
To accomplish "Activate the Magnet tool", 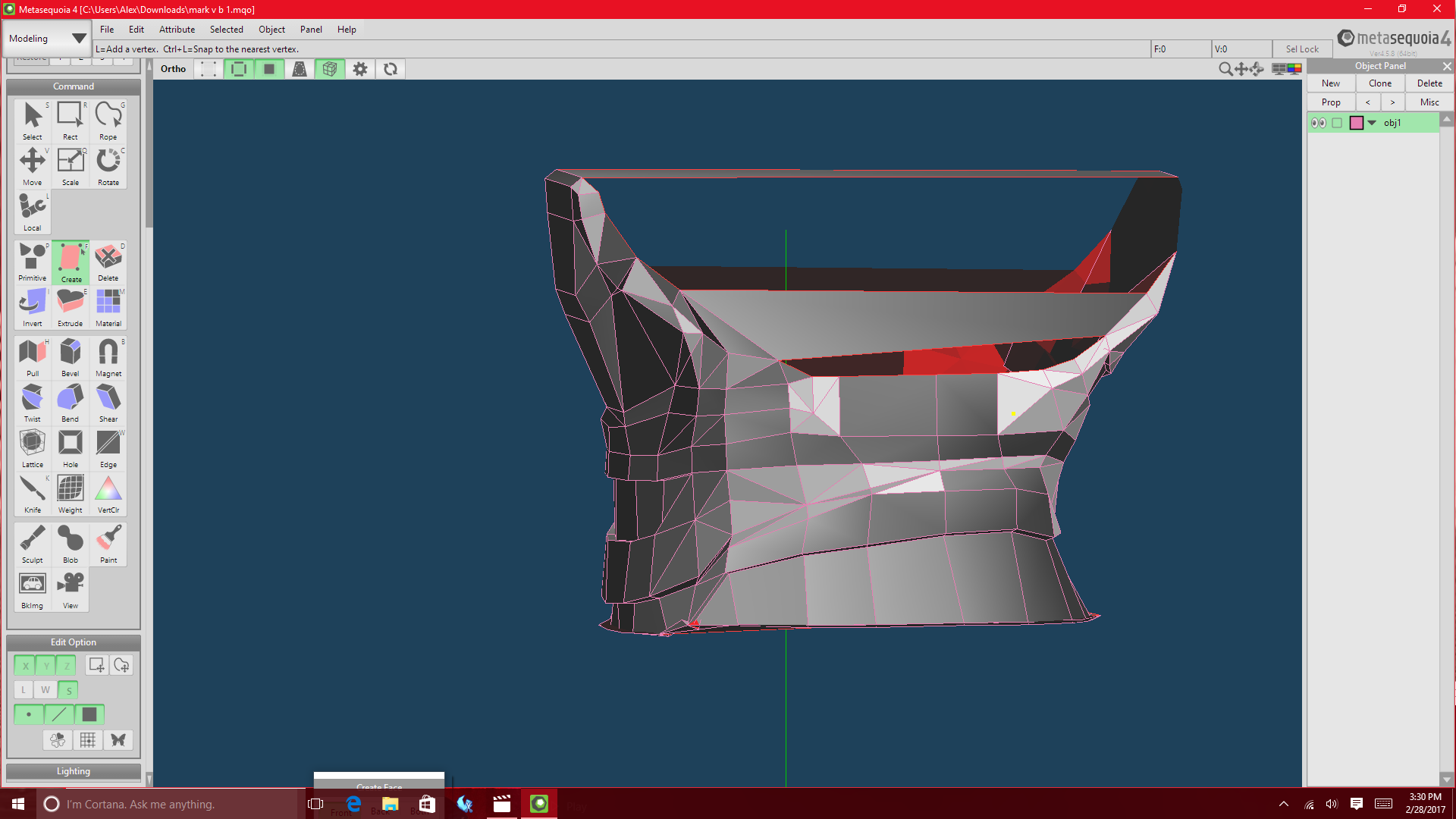I will pyautogui.click(x=108, y=357).
